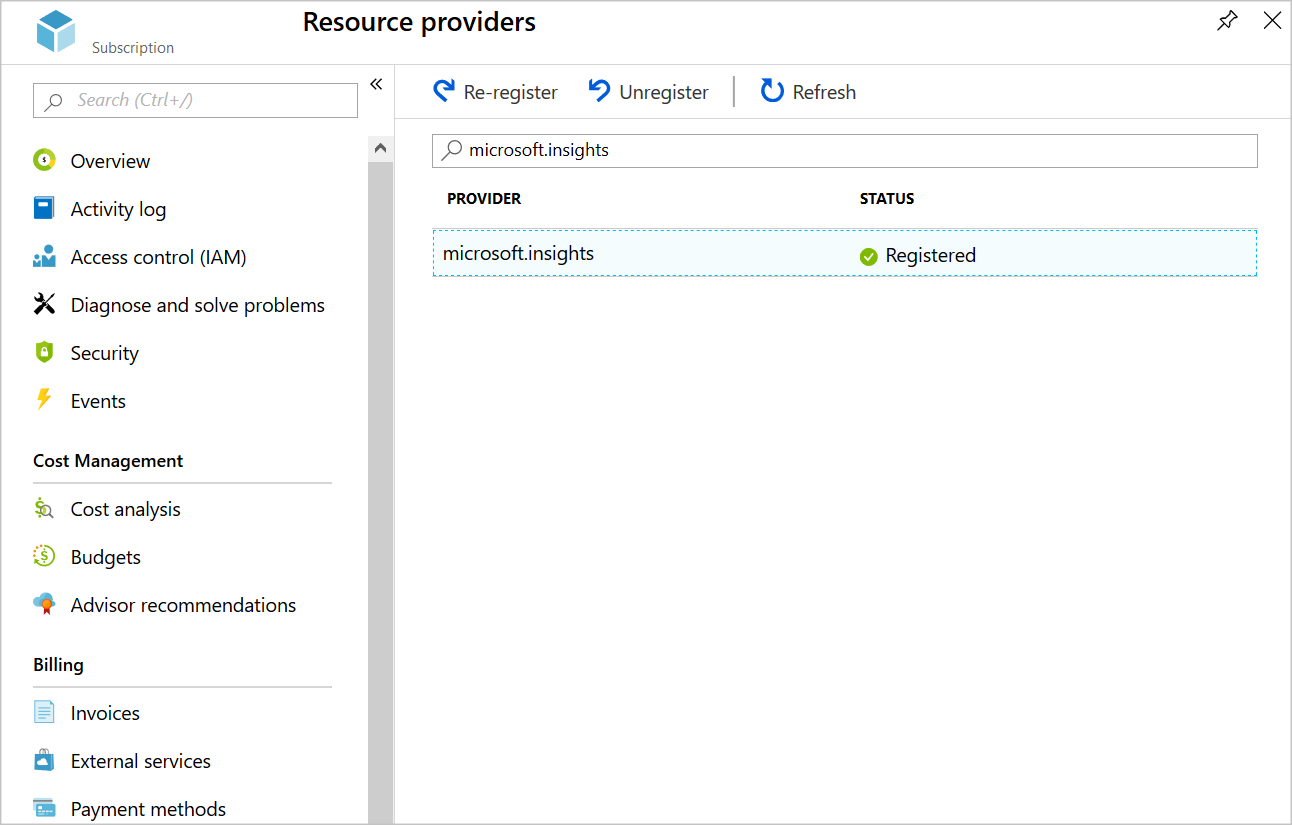Open External services
Image resolution: width=1292 pixels, height=825 pixels.
140,761
